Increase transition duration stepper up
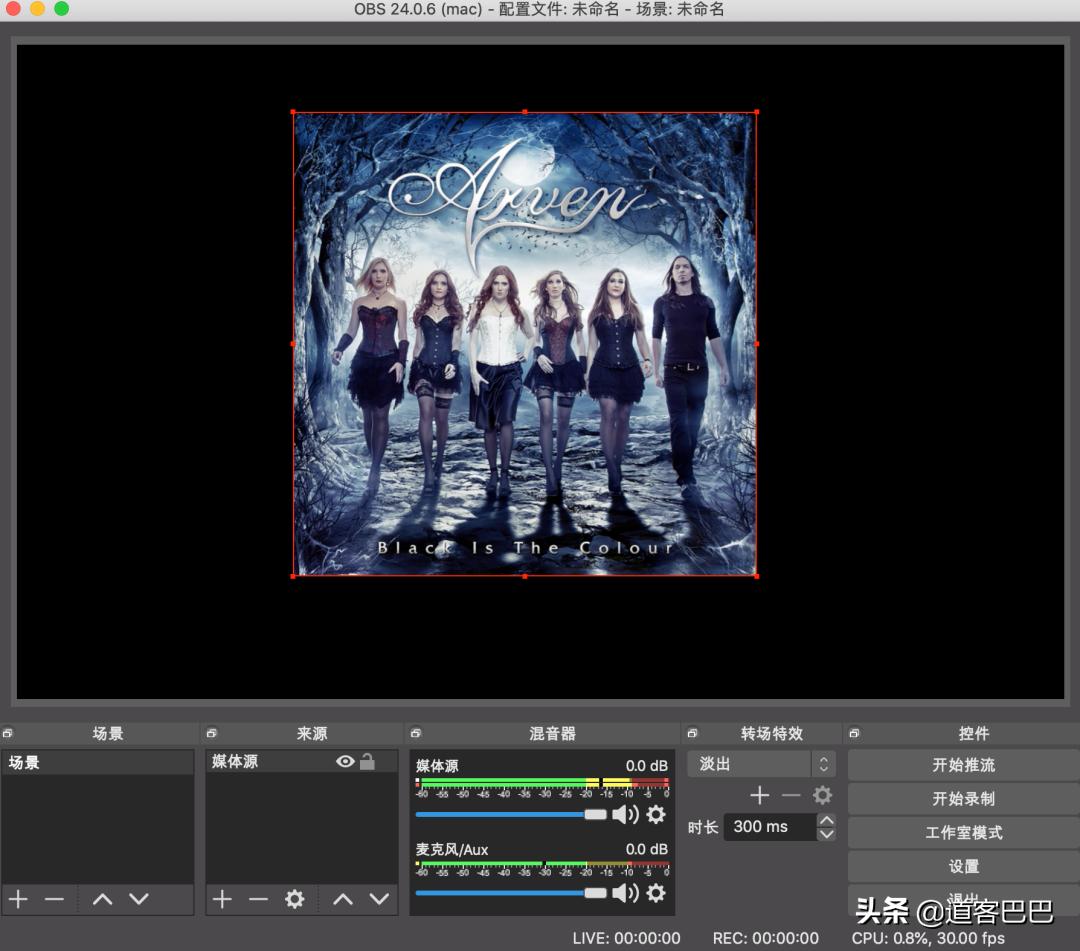 point(827,819)
